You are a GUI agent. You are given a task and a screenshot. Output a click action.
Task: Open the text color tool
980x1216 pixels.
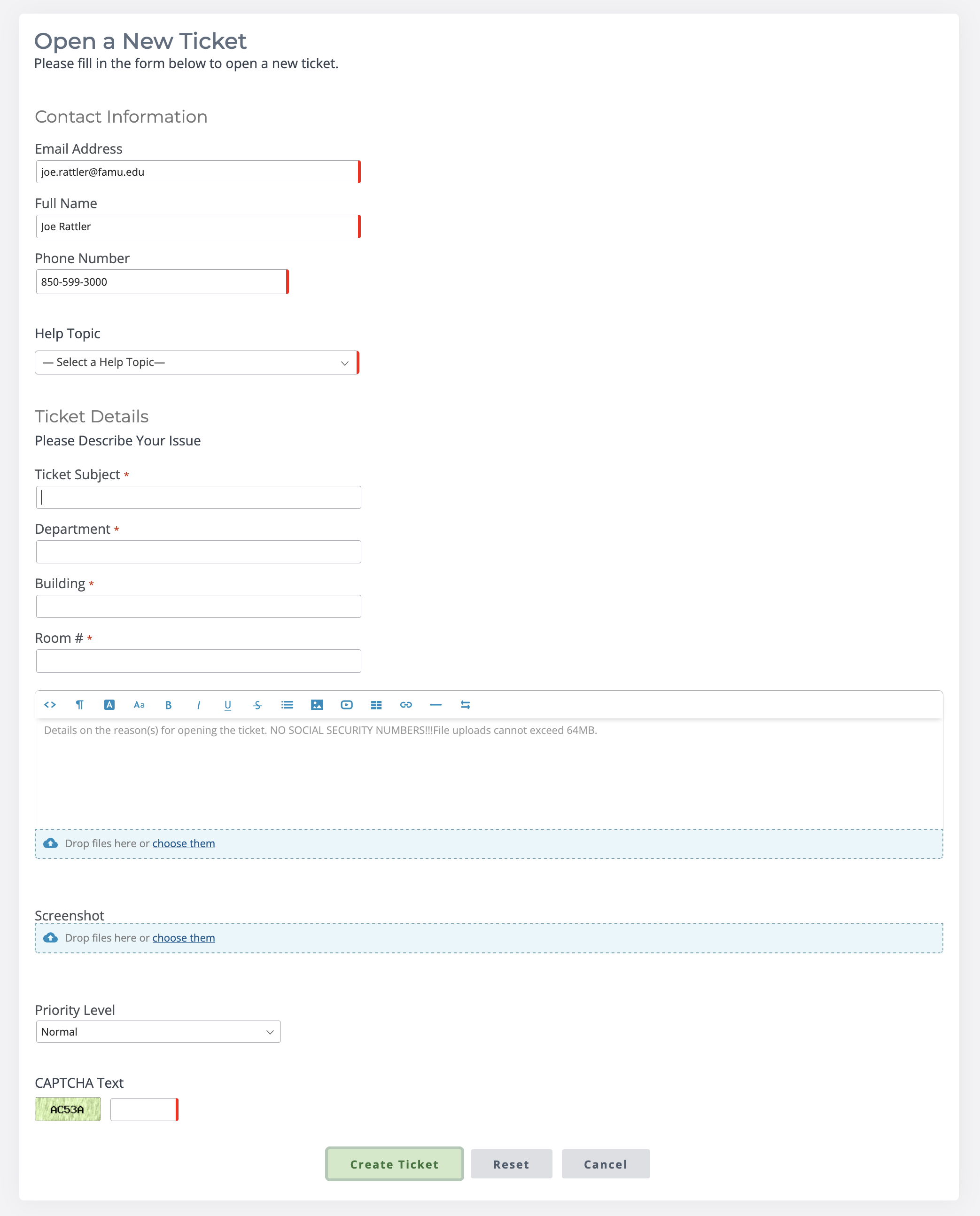[109, 704]
